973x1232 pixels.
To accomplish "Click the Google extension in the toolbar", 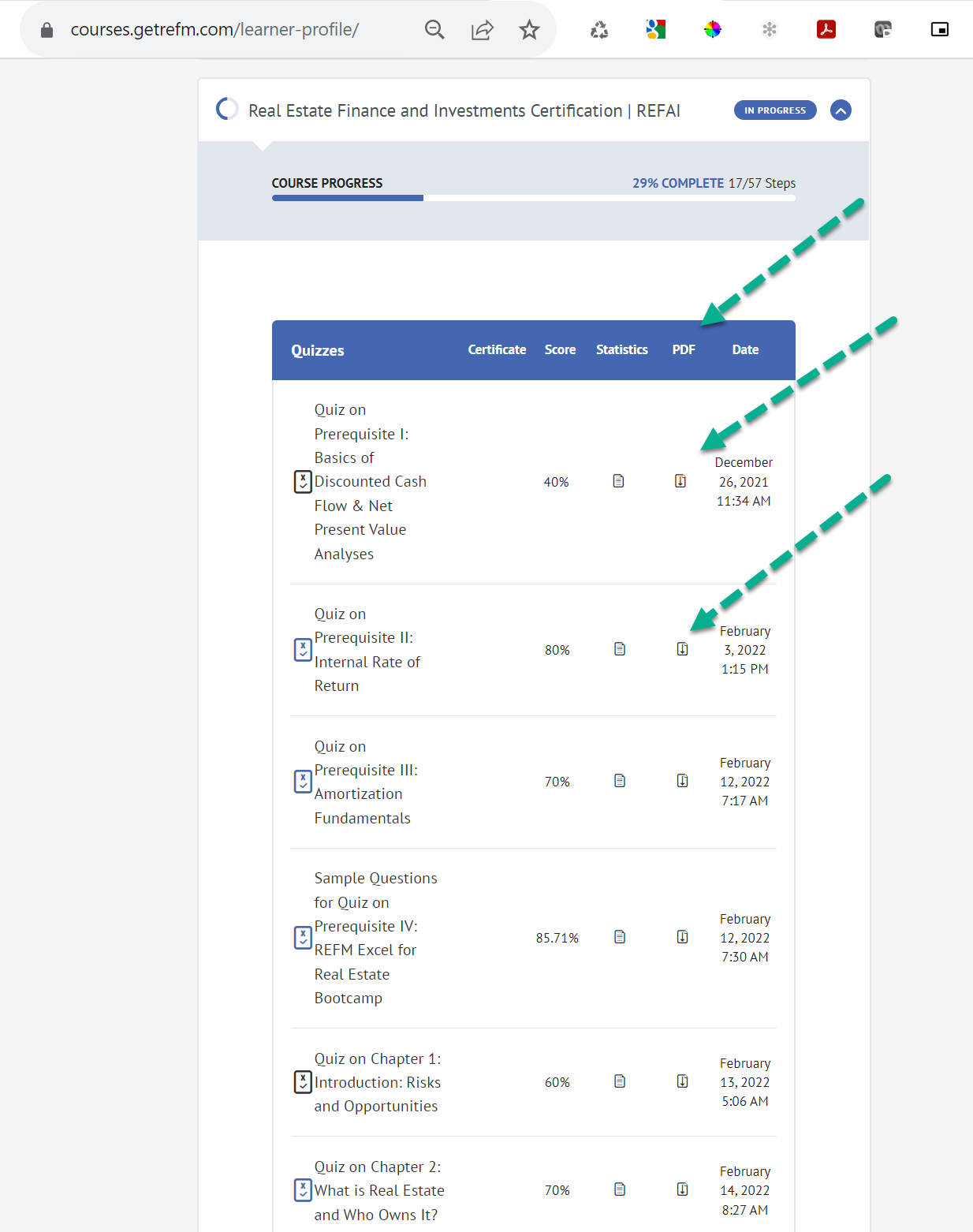I will coord(655,29).
